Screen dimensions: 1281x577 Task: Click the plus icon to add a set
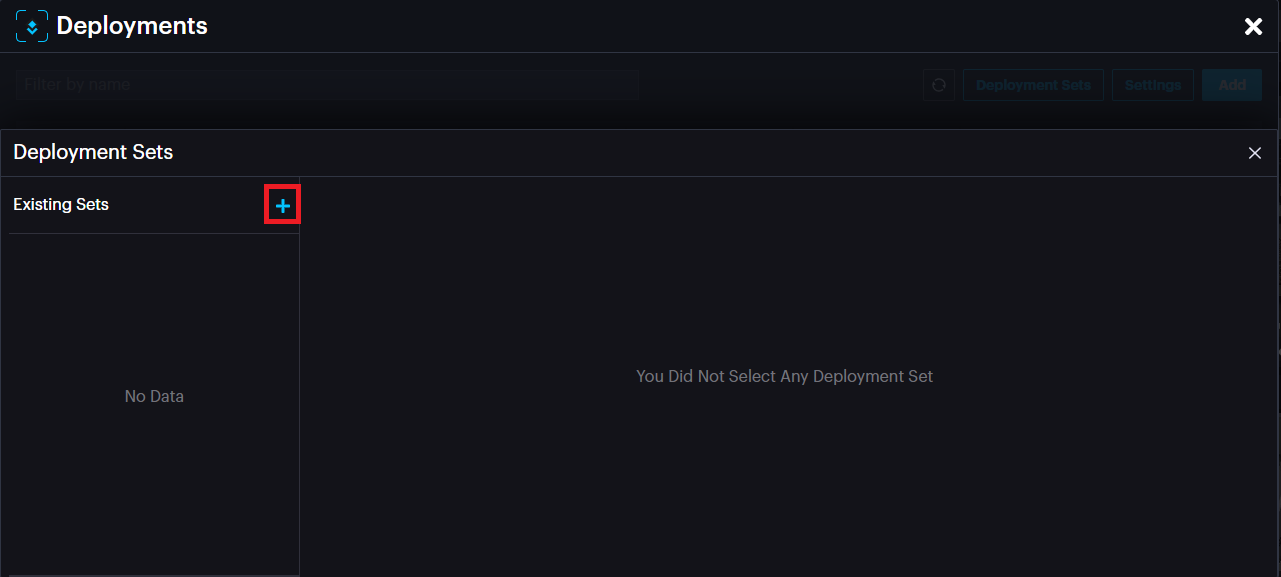click(x=282, y=205)
